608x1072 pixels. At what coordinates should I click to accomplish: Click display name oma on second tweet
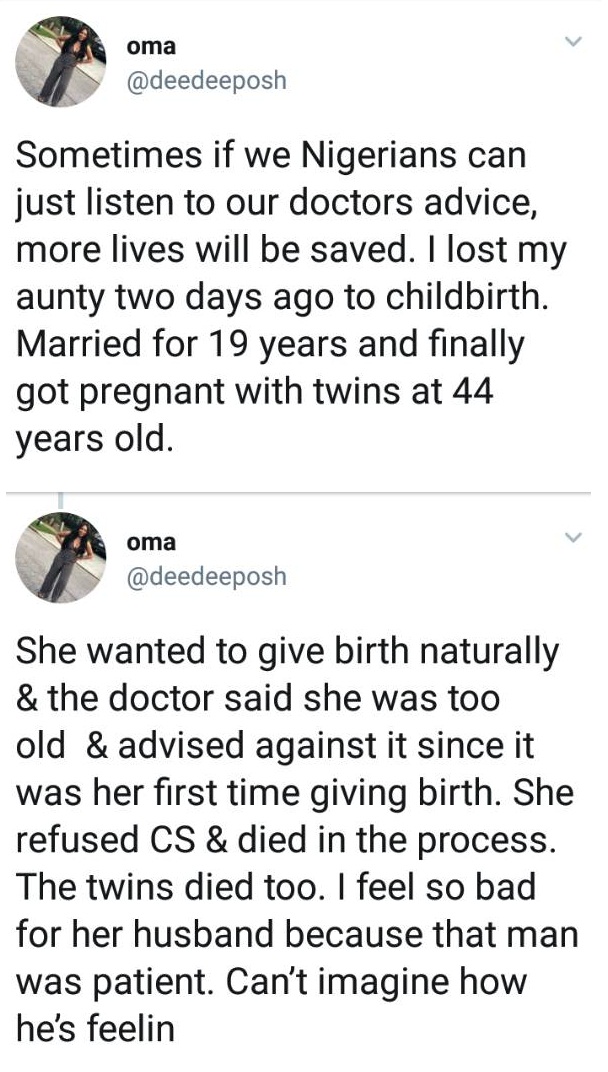(151, 542)
